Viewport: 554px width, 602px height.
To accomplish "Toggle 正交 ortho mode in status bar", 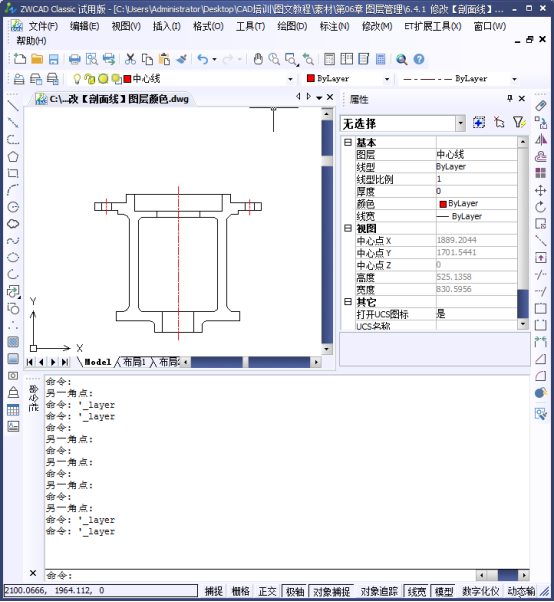I will coord(268,591).
